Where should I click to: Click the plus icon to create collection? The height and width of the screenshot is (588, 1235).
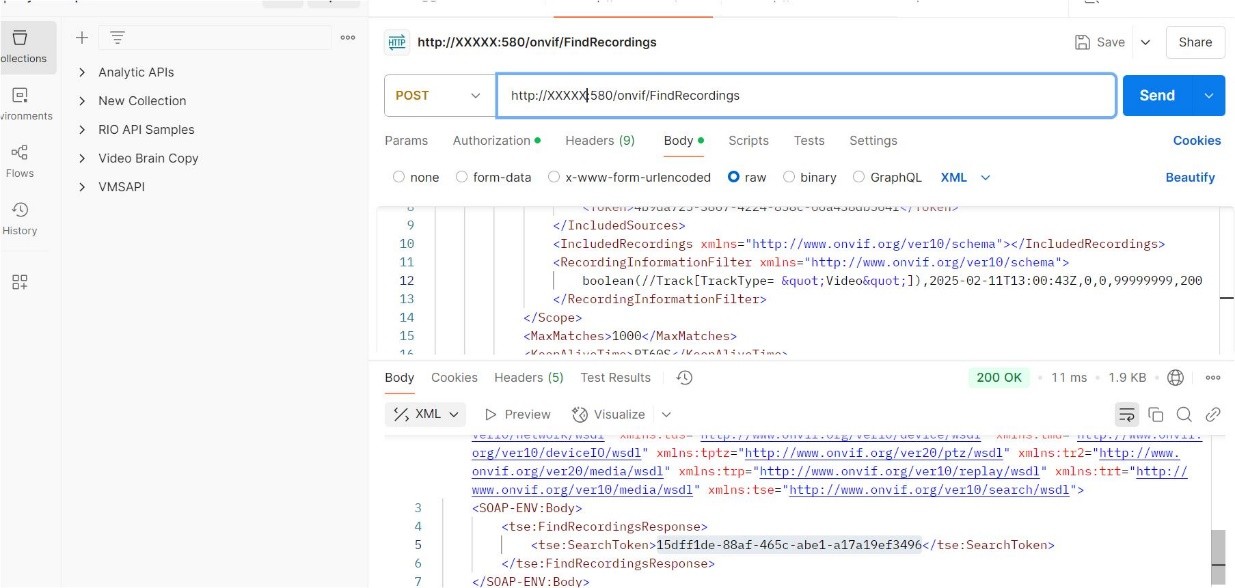click(x=82, y=38)
